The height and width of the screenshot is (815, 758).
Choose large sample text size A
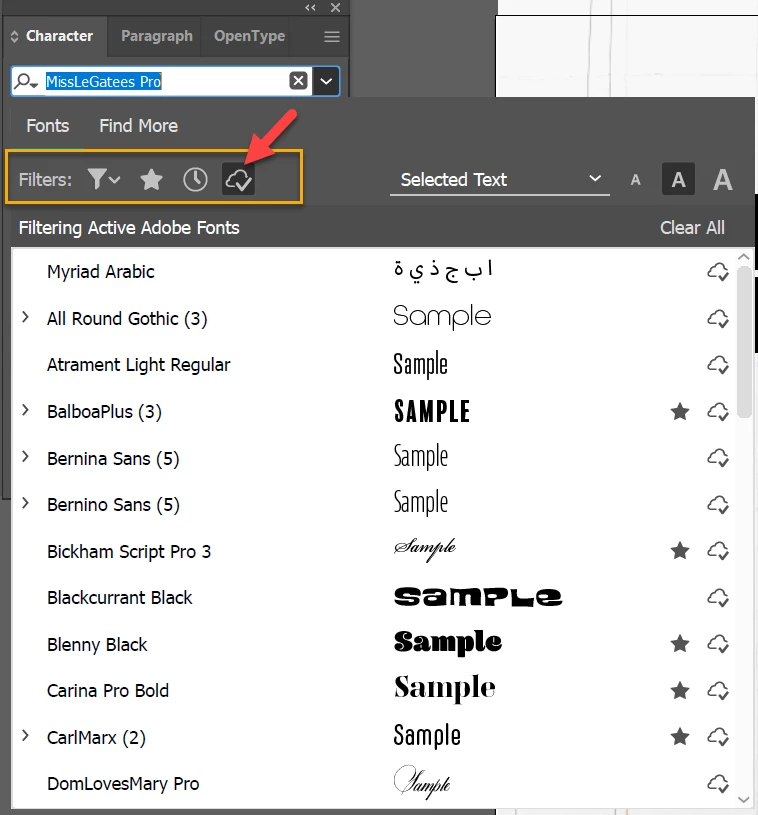[723, 180]
